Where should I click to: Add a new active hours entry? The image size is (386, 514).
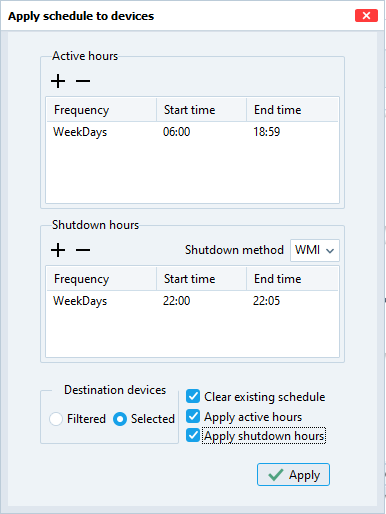pos(58,81)
